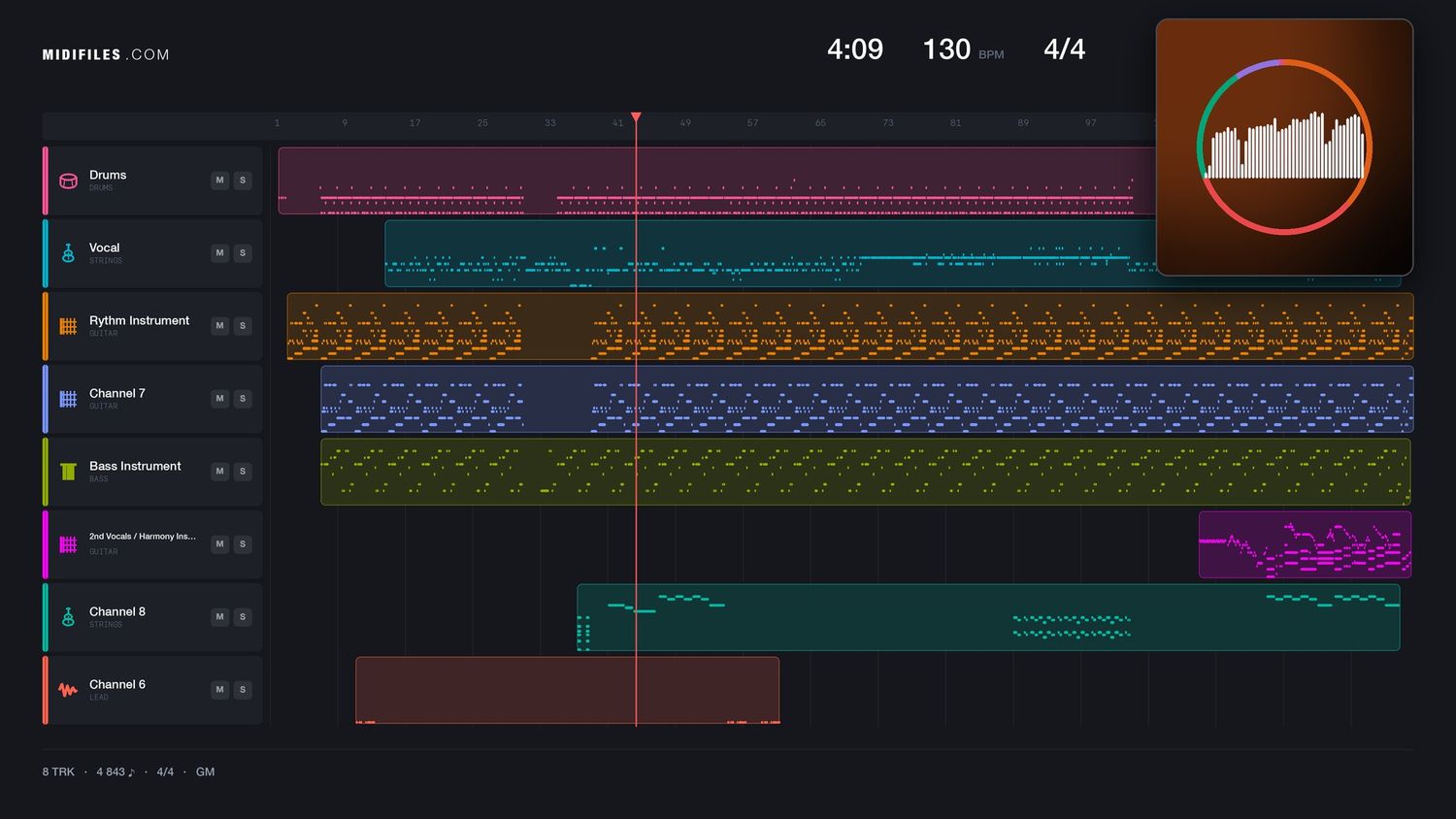
Task: Click the Channel 8 strings icon
Action: 68,617
